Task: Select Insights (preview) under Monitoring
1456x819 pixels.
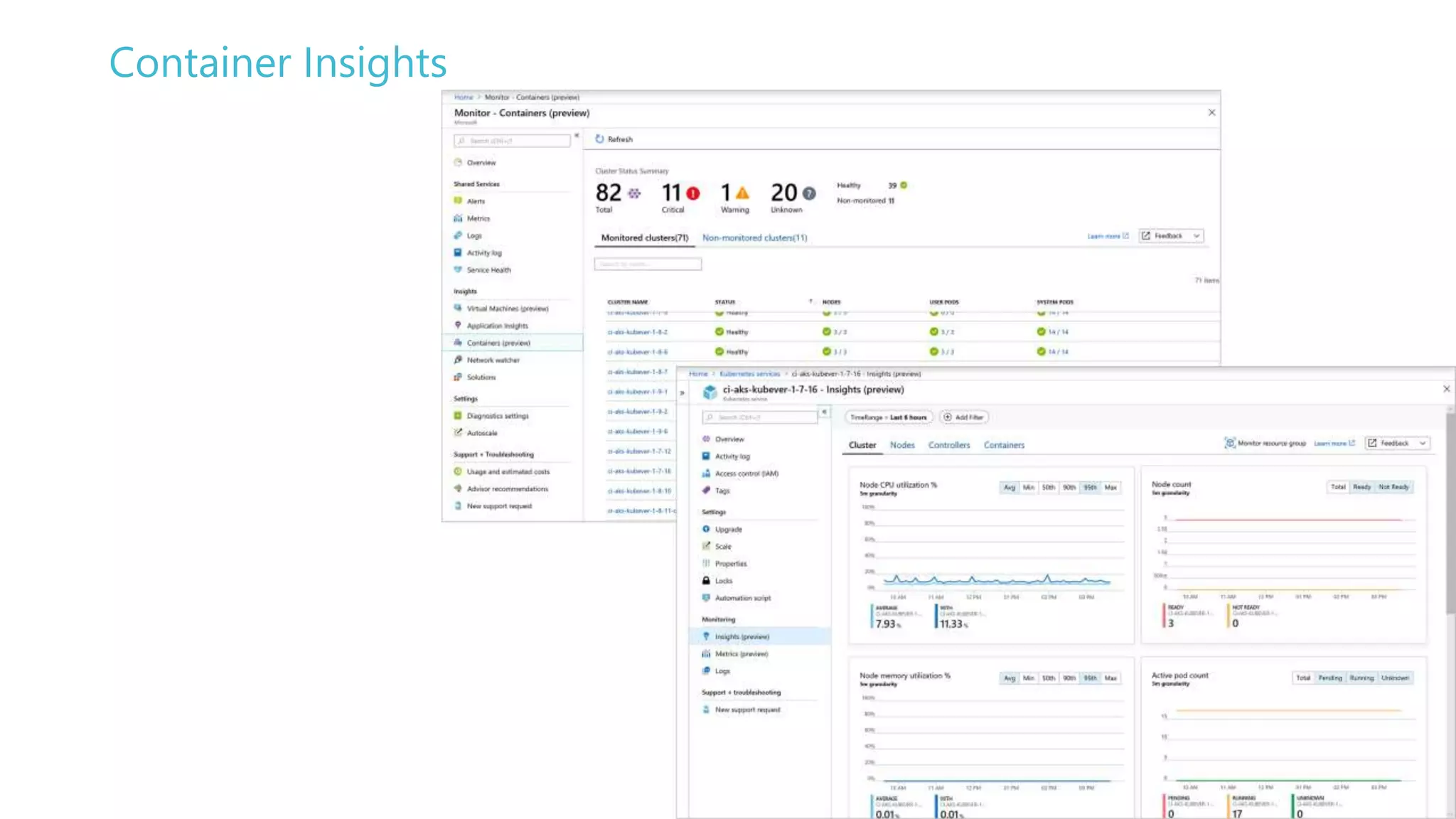Action: (759, 636)
